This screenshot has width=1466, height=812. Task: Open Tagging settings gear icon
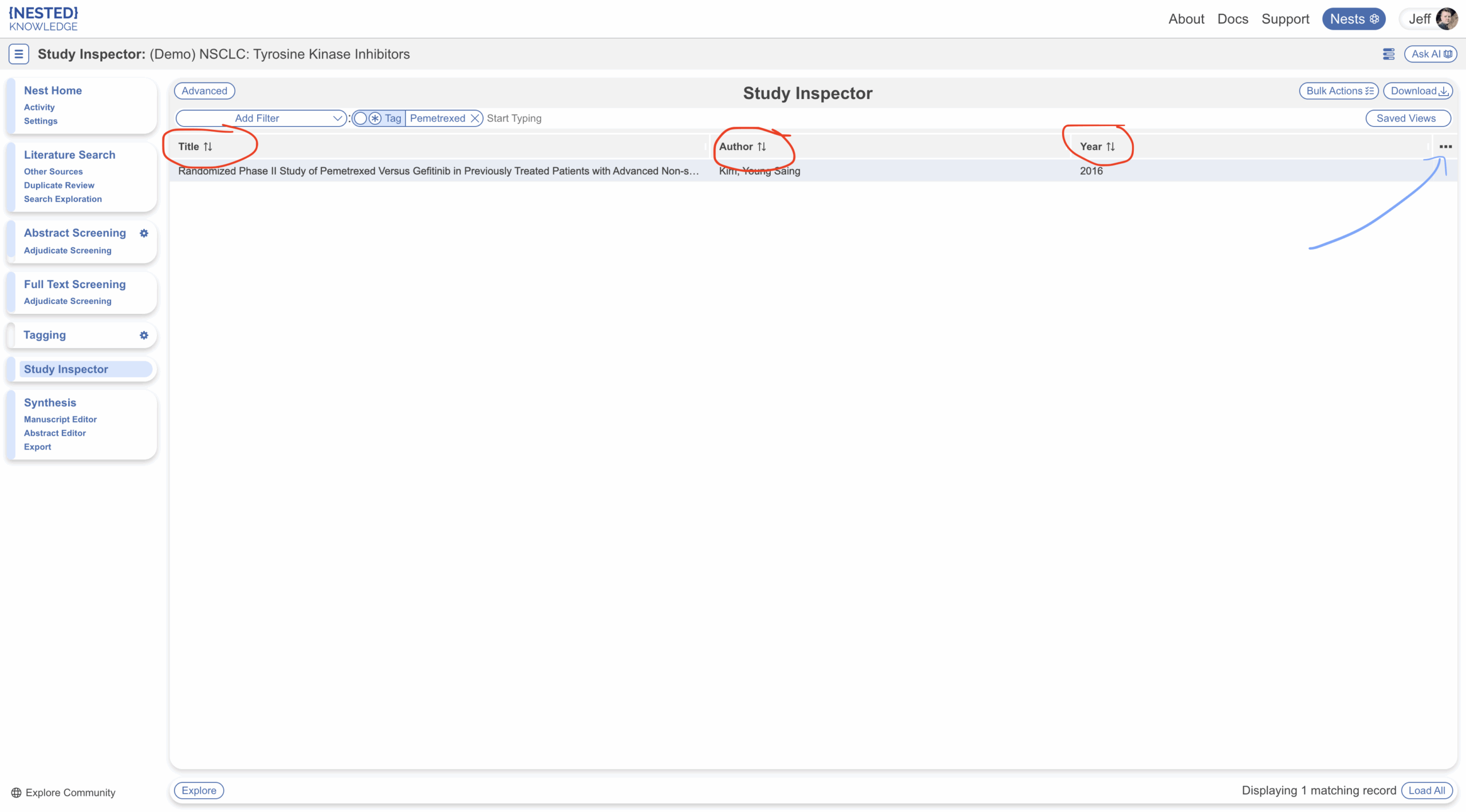click(x=144, y=335)
